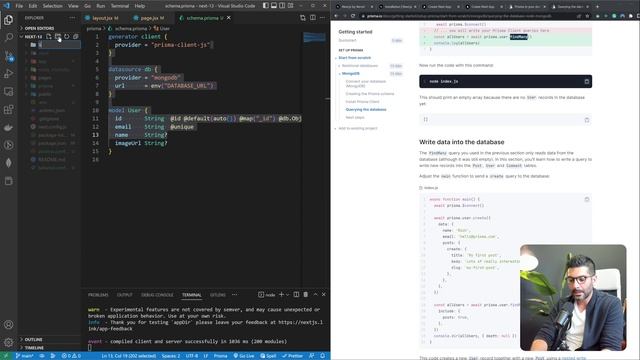The width and height of the screenshot is (640, 360).
Task: Toggle secondary sidebar layout button
Action: coord(282,6)
